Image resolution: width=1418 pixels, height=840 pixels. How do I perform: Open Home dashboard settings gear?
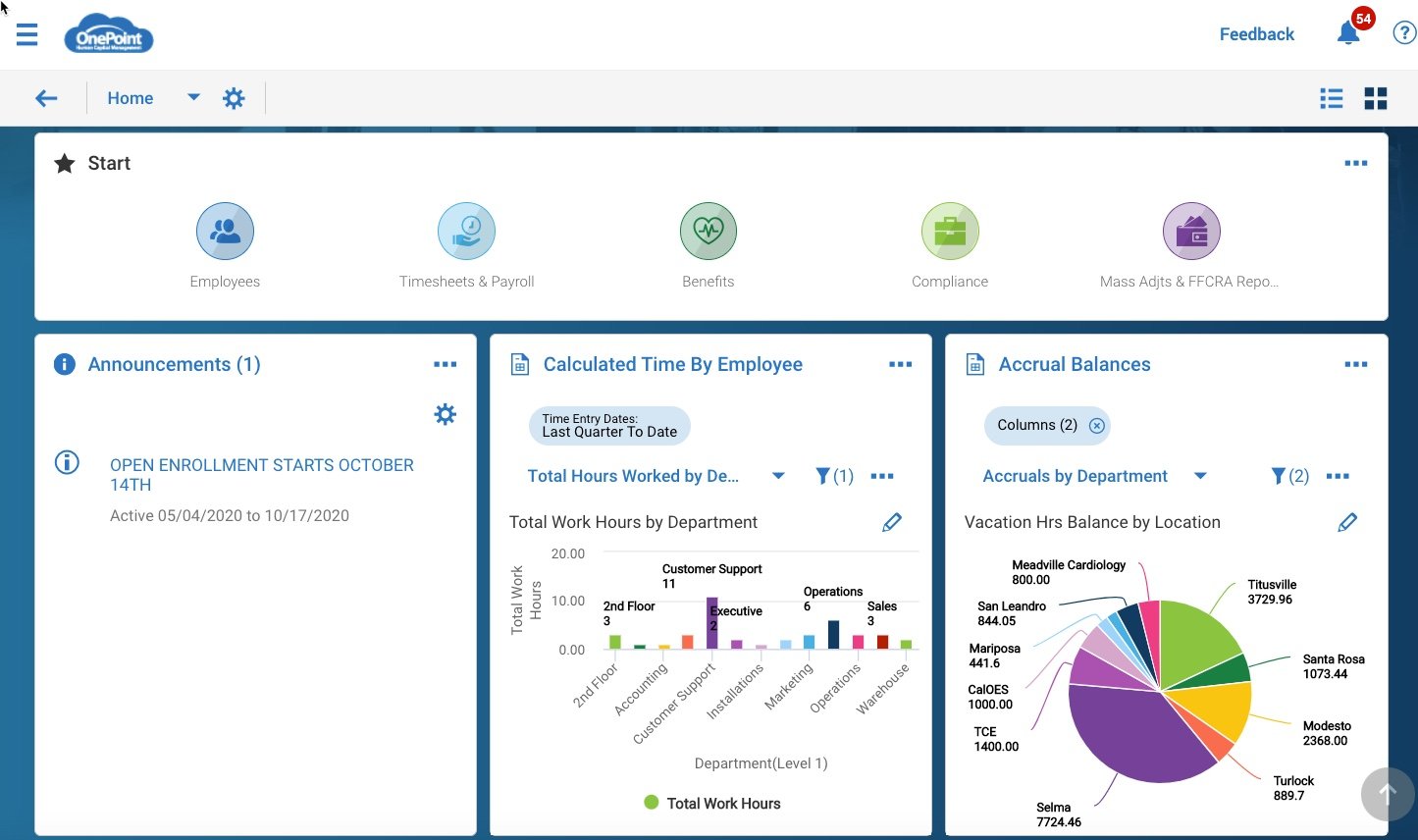(x=234, y=98)
